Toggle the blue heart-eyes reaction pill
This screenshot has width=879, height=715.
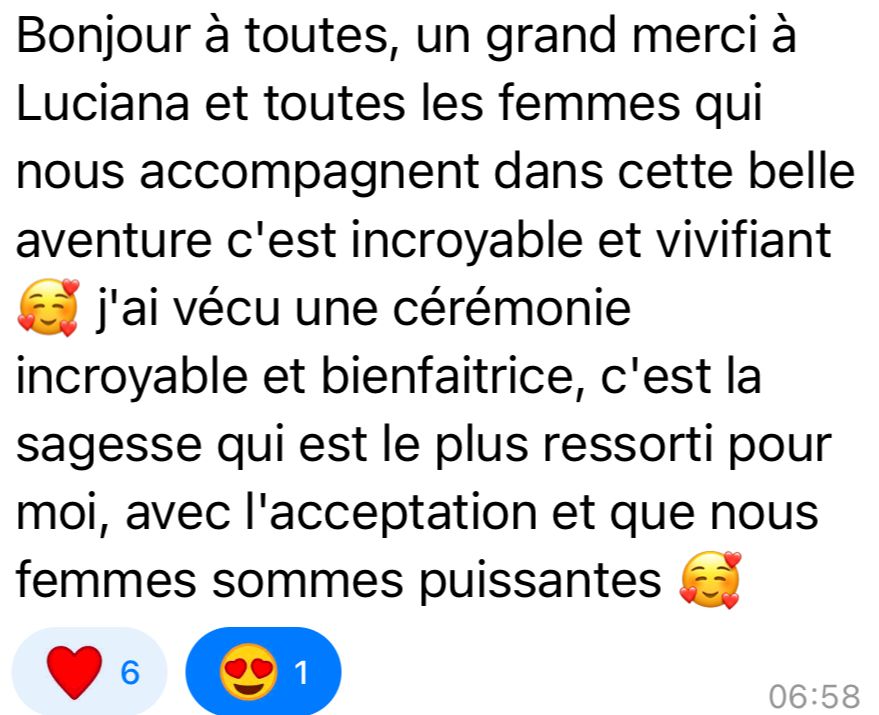pos(263,671)
